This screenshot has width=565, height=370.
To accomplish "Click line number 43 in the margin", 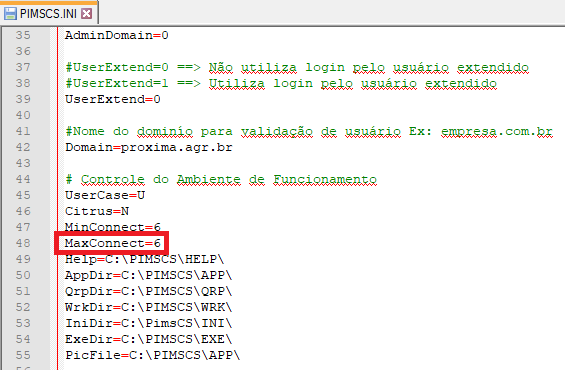I will tap(23, 163).
